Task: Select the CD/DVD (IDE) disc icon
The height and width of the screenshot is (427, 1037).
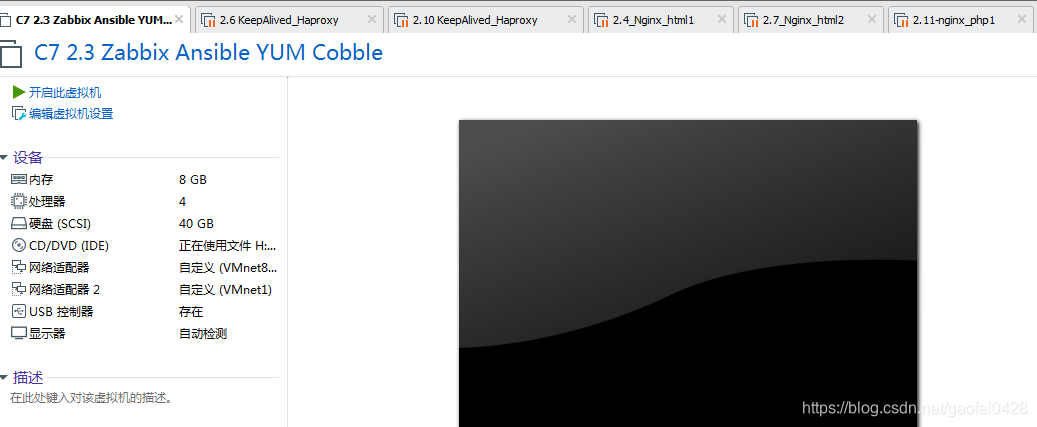Action: click(19, 245)
